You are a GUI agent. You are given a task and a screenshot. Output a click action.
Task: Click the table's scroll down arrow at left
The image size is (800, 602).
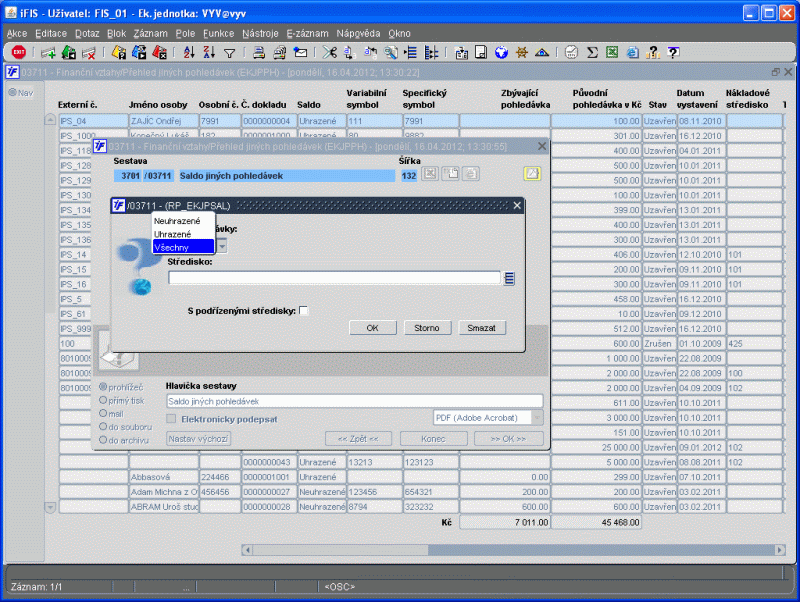[x=50, y=508]
